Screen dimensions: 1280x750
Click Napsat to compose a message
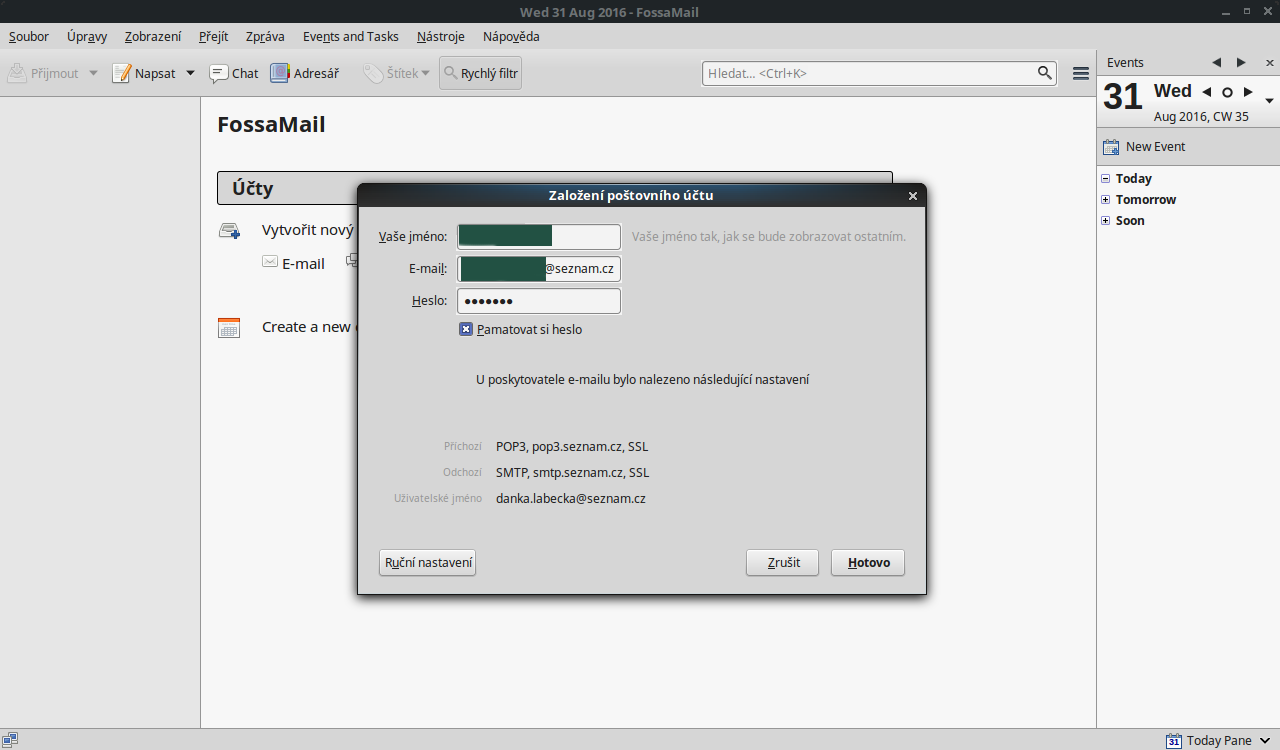click(144, 73)
